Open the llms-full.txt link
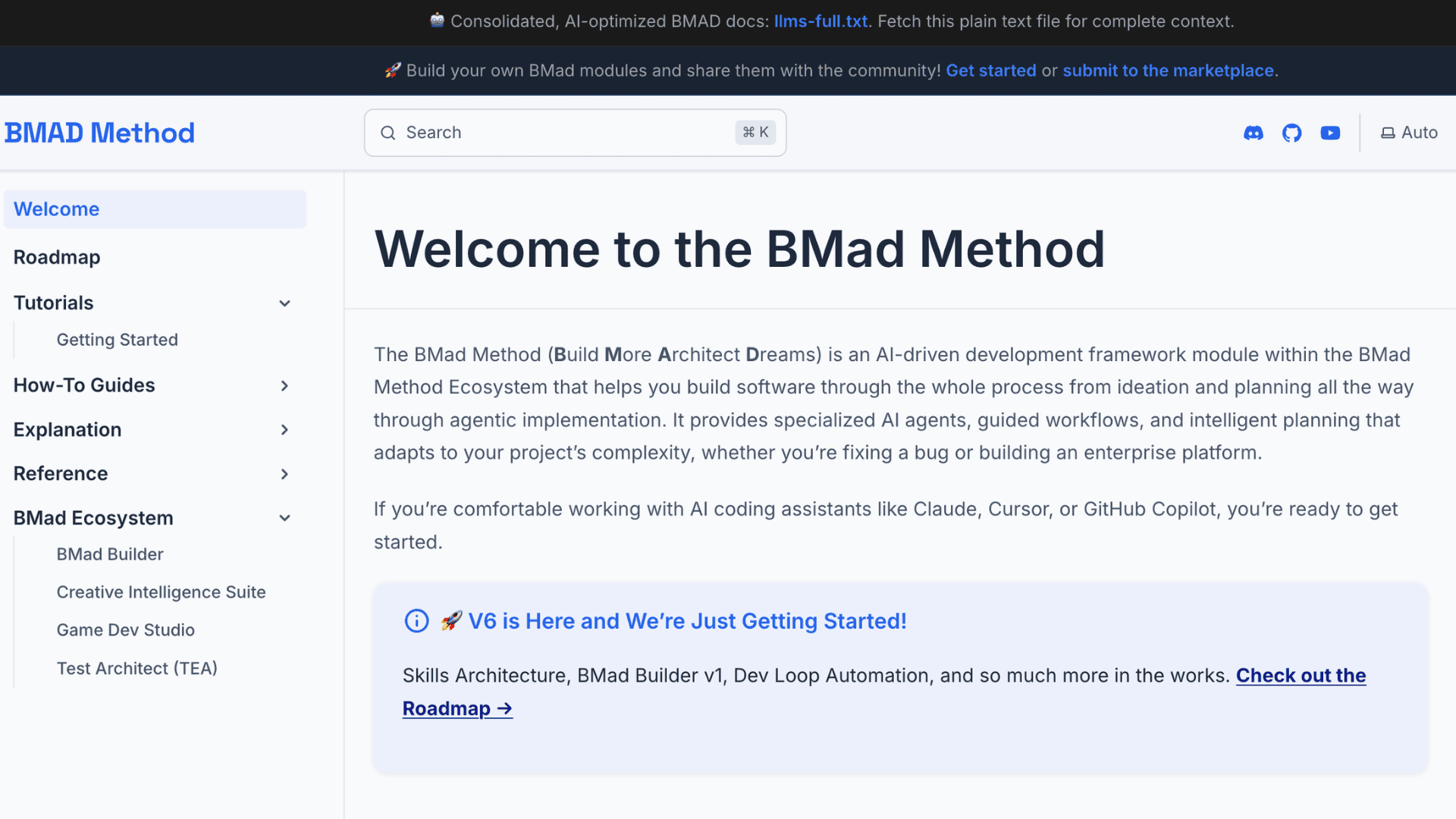Screen dimensions: 1456x819 point(821,21)
